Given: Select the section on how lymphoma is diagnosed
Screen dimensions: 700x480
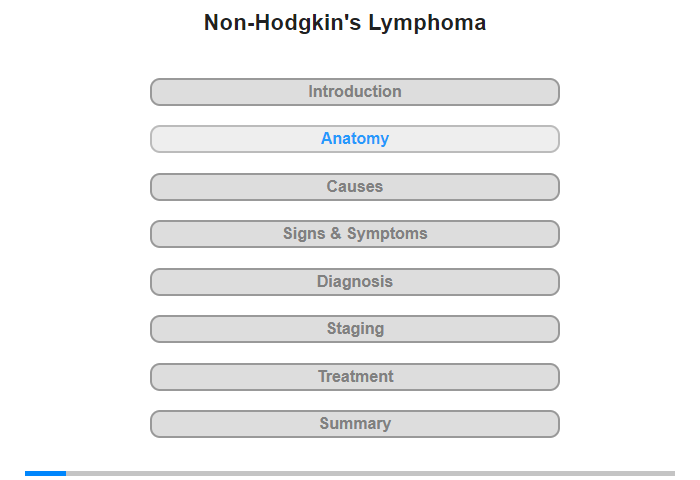Looking at the screenshot, I should click(x=354, y=282).
